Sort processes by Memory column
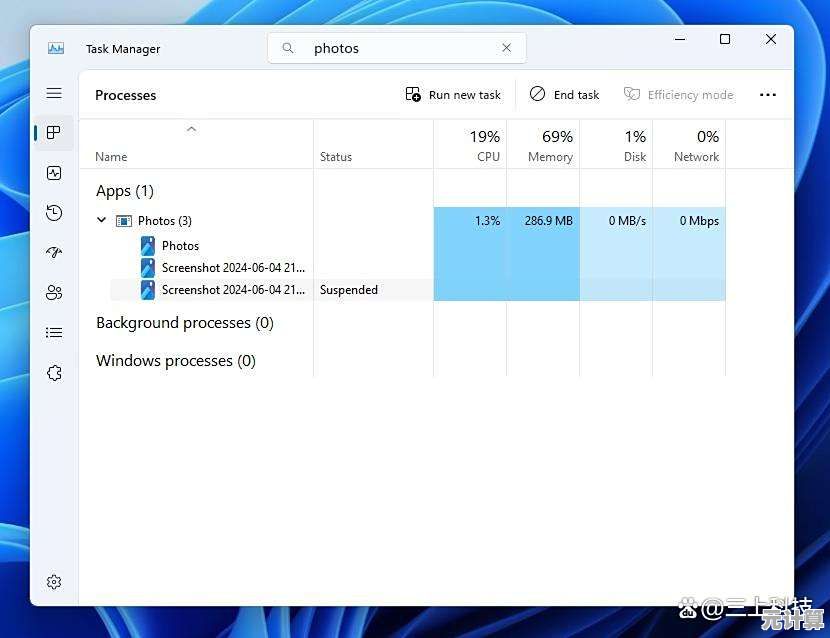The image size is (830, 638). tap(544, 145)
